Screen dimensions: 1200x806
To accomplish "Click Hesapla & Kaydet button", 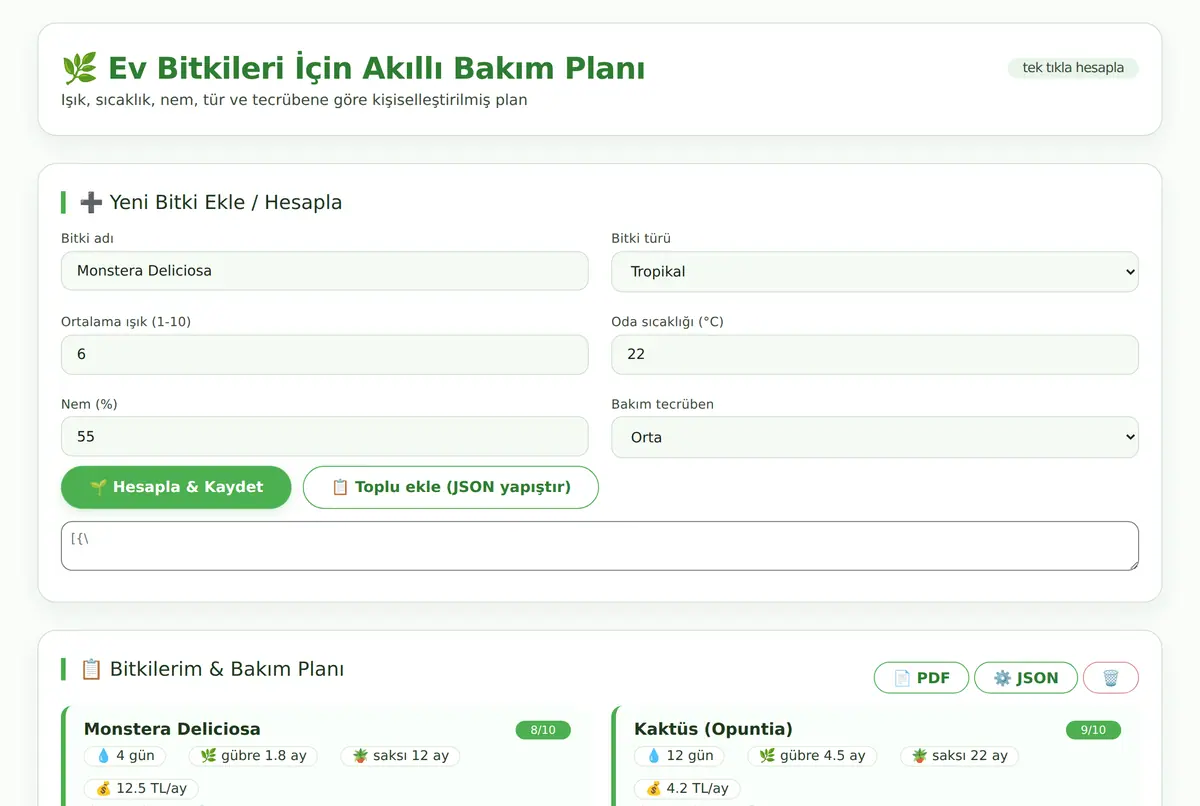I will coord(176,487).
